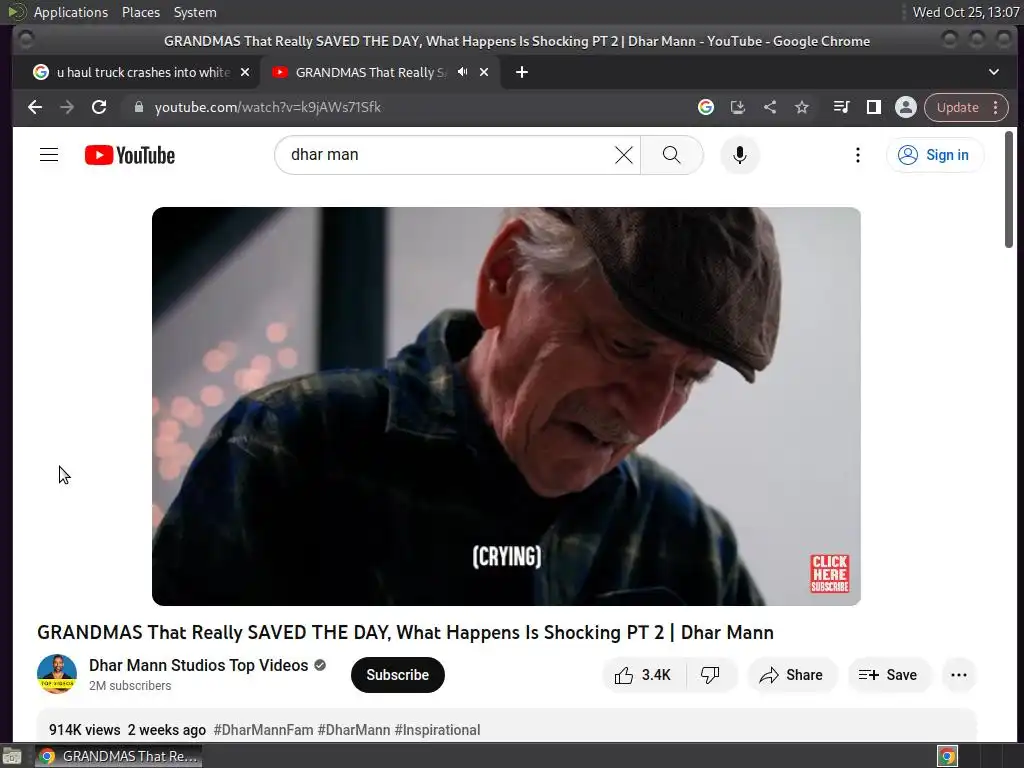Bookmark this tab with the star icon
The height and width of the screenshot is (768, 1024).
coord(802,107)
